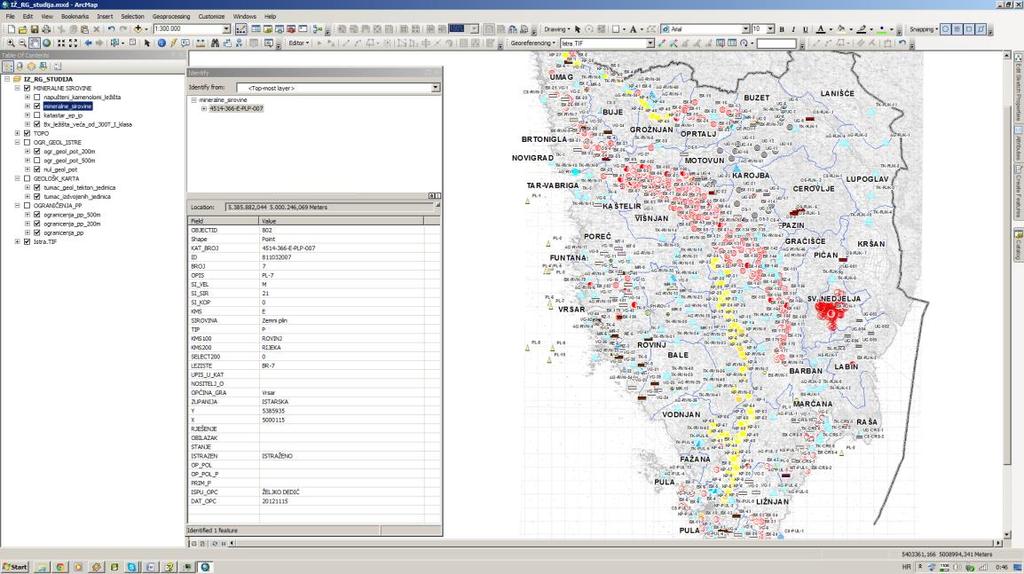The image size is (1024, 574).
Task: Click the Measure ruler tool
Action: 200,43
